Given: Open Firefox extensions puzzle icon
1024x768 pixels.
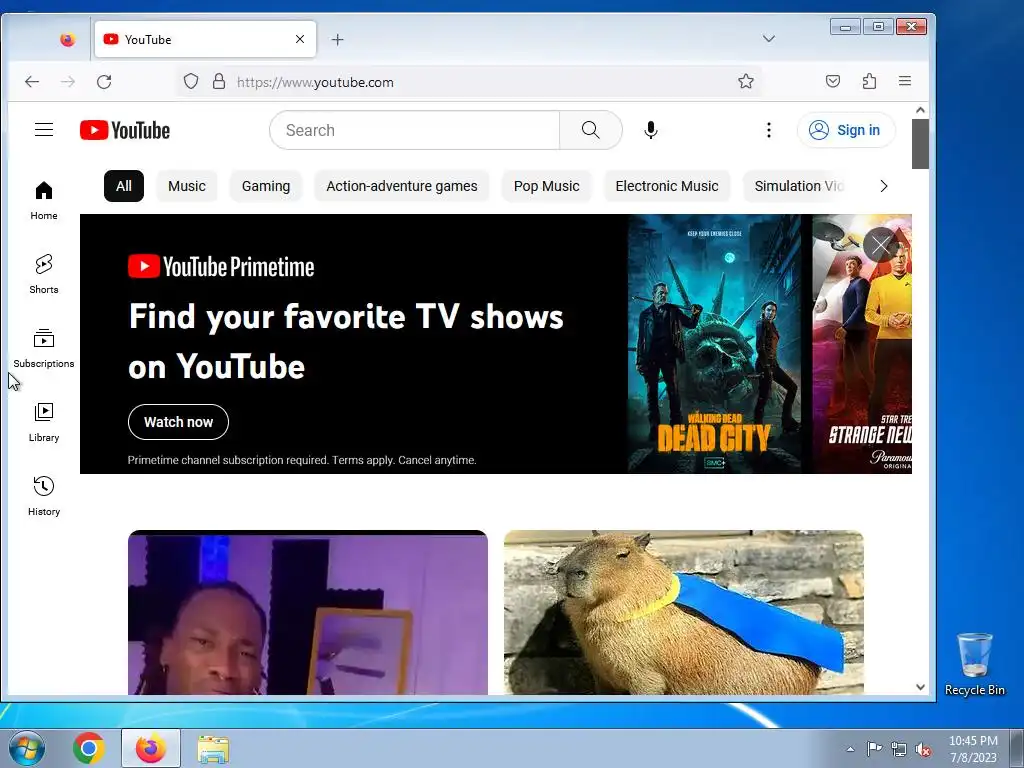Looking at the screenshot, I should (x=869, y=82).
